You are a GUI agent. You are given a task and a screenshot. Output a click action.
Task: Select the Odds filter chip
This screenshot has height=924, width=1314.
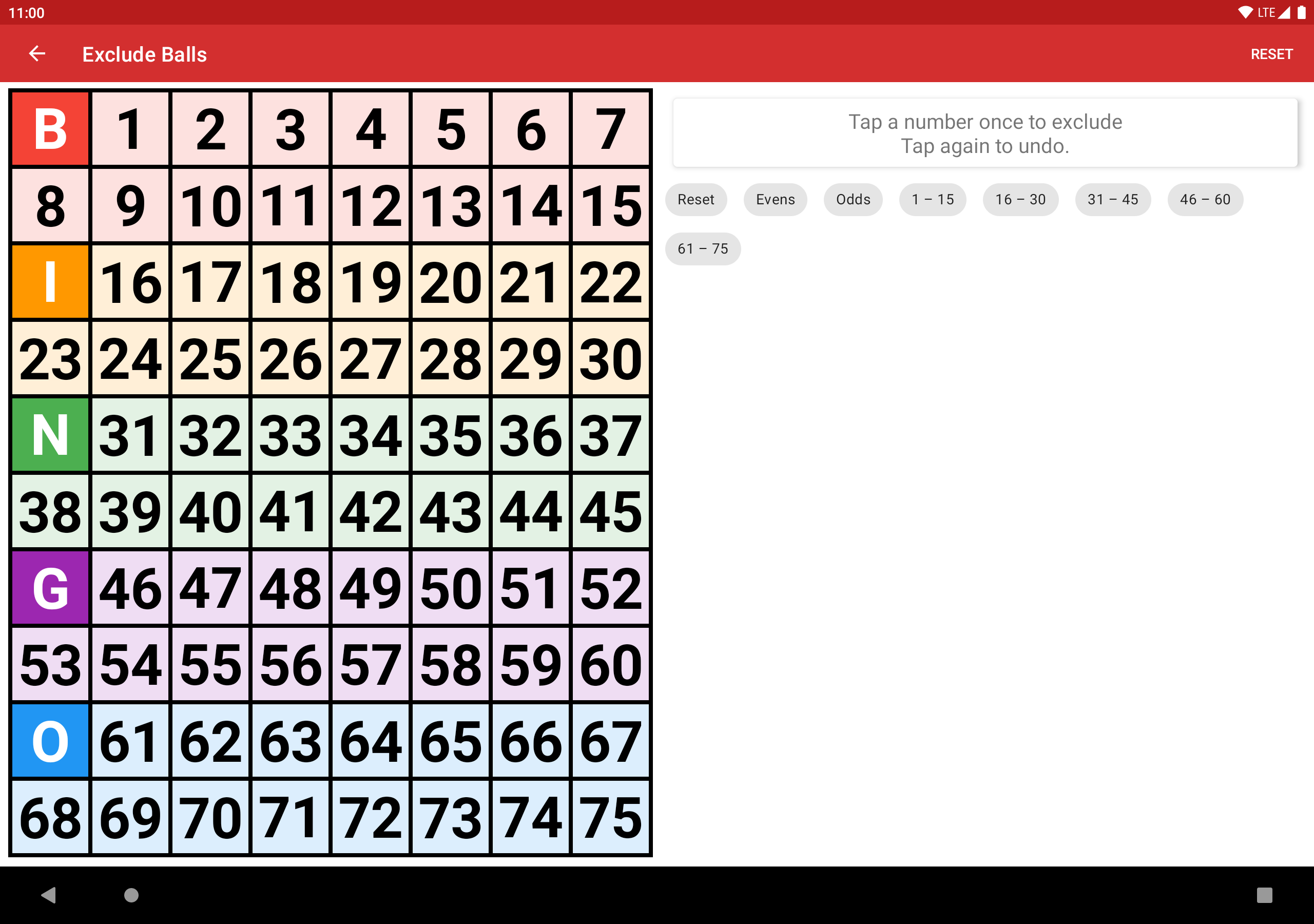pyautogui.click(x=853, y=200)
